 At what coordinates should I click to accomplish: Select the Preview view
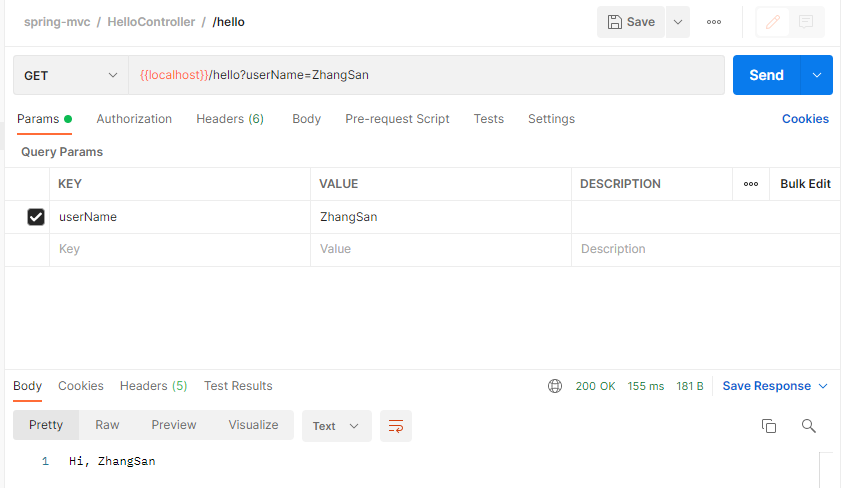pyautogui.click(x=174, y=425)
